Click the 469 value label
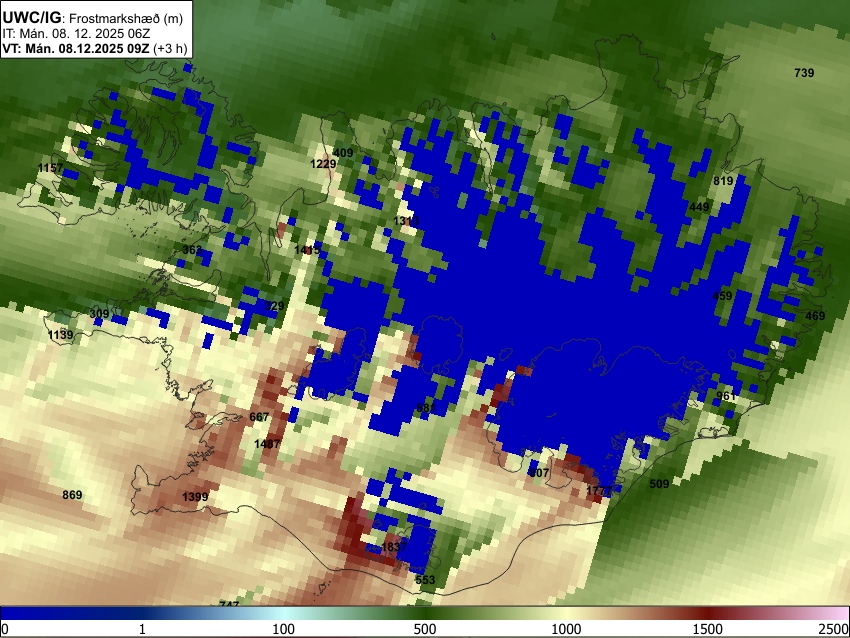850x638 pixels. [815, 316]
